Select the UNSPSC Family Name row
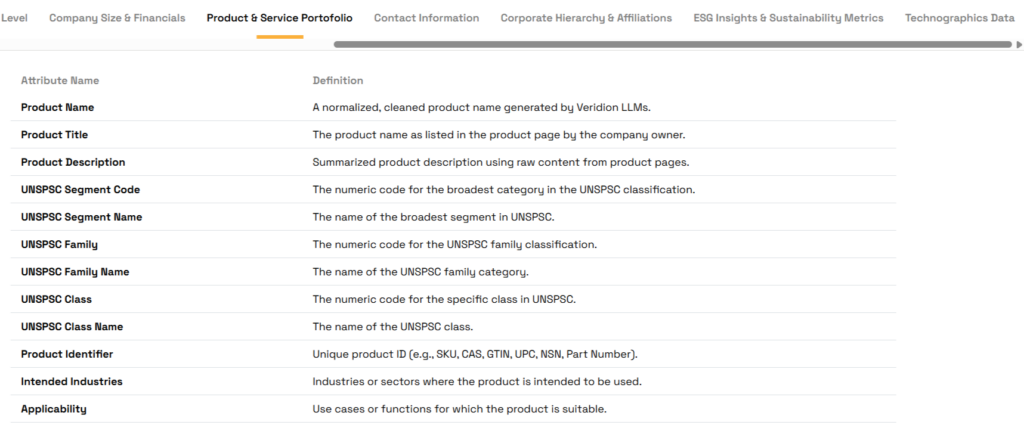 75,272
